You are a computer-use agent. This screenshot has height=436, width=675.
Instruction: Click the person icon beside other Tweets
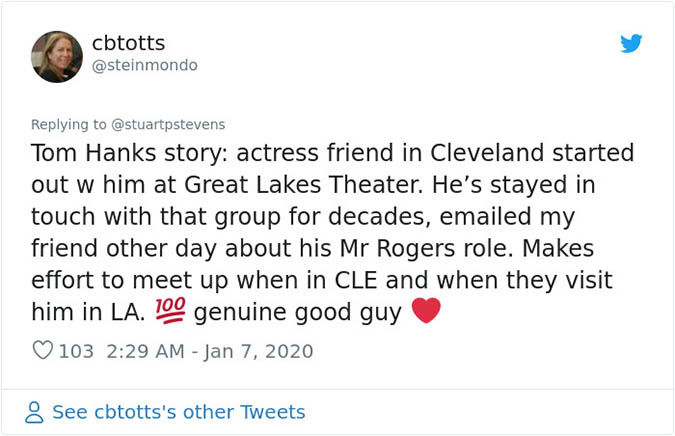pos(35,412)
